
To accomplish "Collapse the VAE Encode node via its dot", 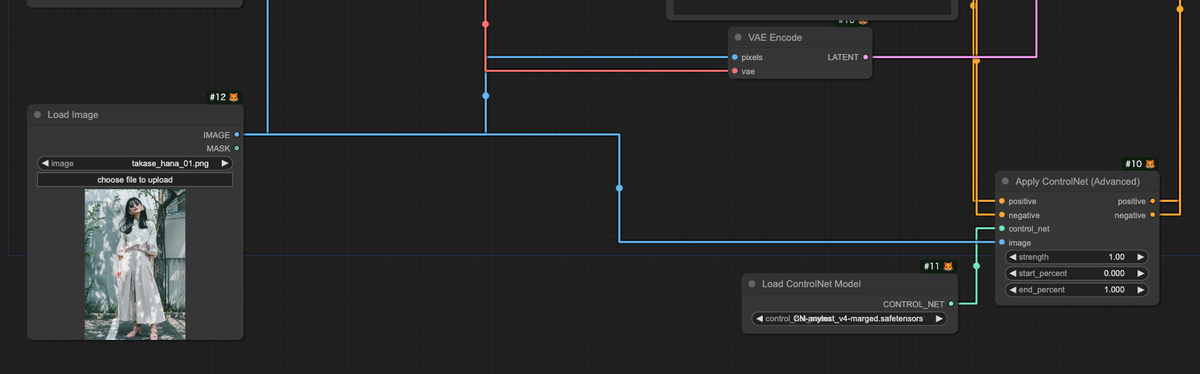I will [738, 37].
